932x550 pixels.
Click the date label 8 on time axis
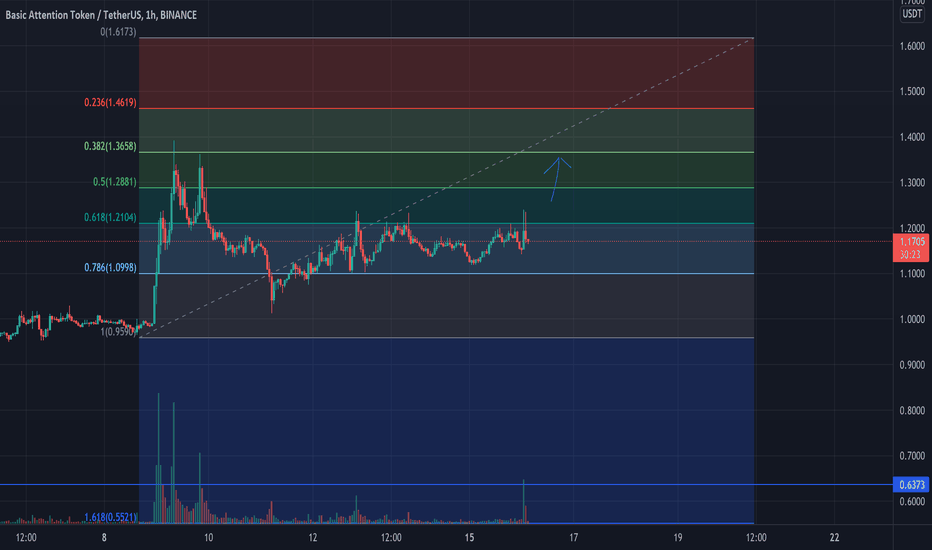(x=104, y=538)
